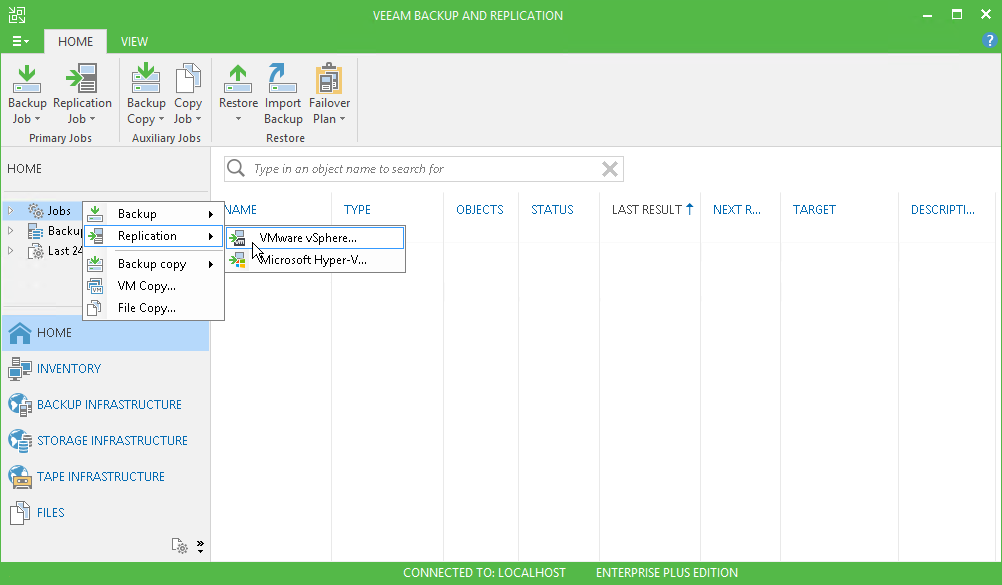Click the navigation pane settings gear icon
This screenshot has width=1002, height=585.
click(x=180, y=546)
